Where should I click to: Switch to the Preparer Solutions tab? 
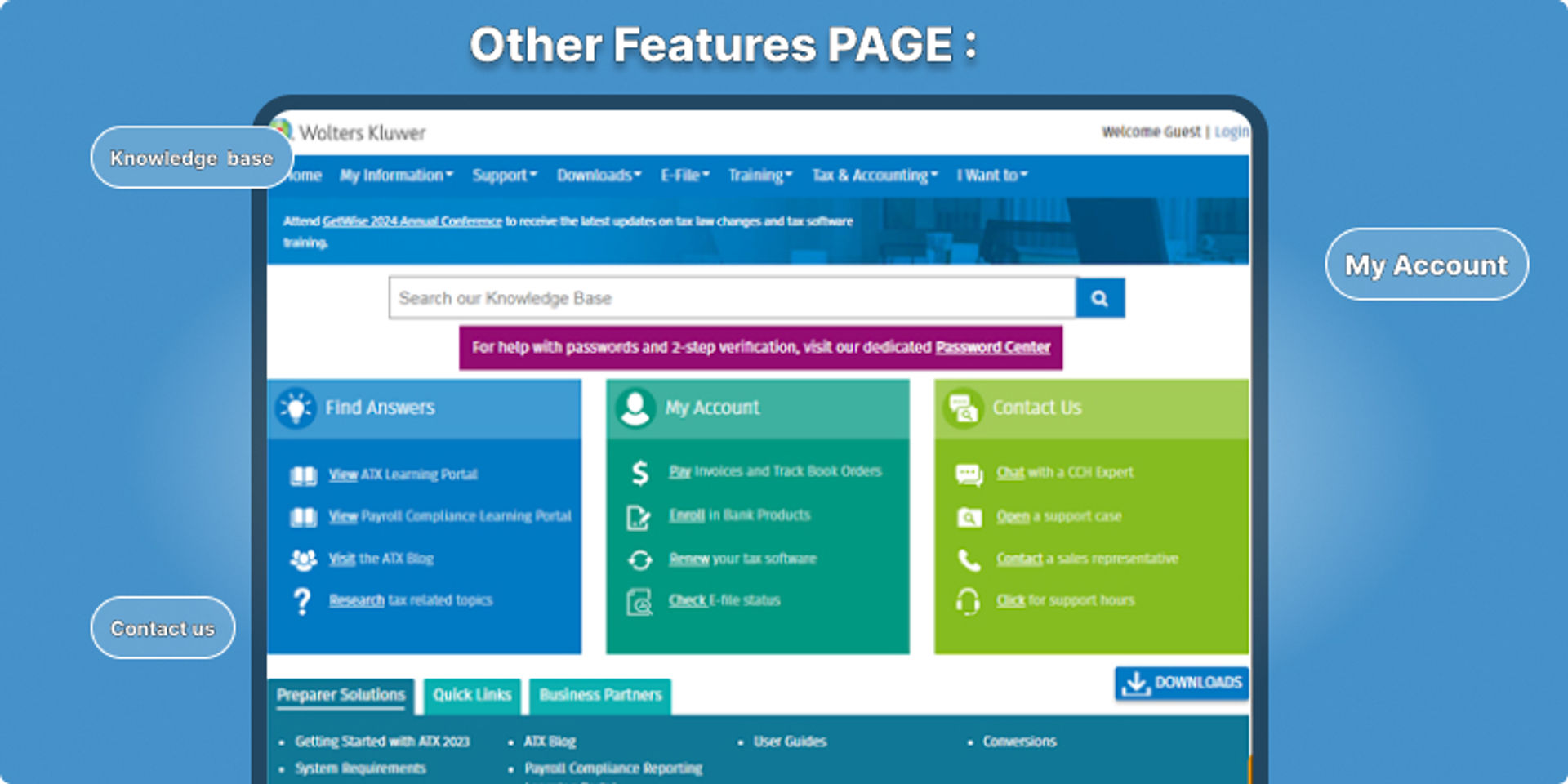click(341, 696)
